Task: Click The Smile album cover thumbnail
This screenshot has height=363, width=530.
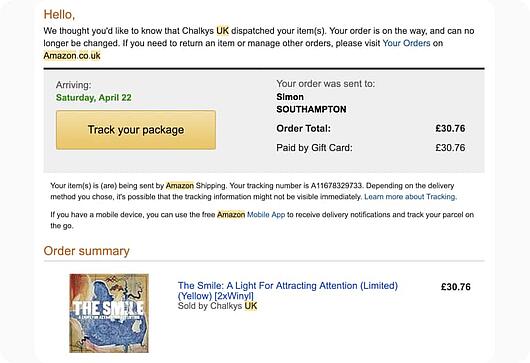Action: click(109, 313)
